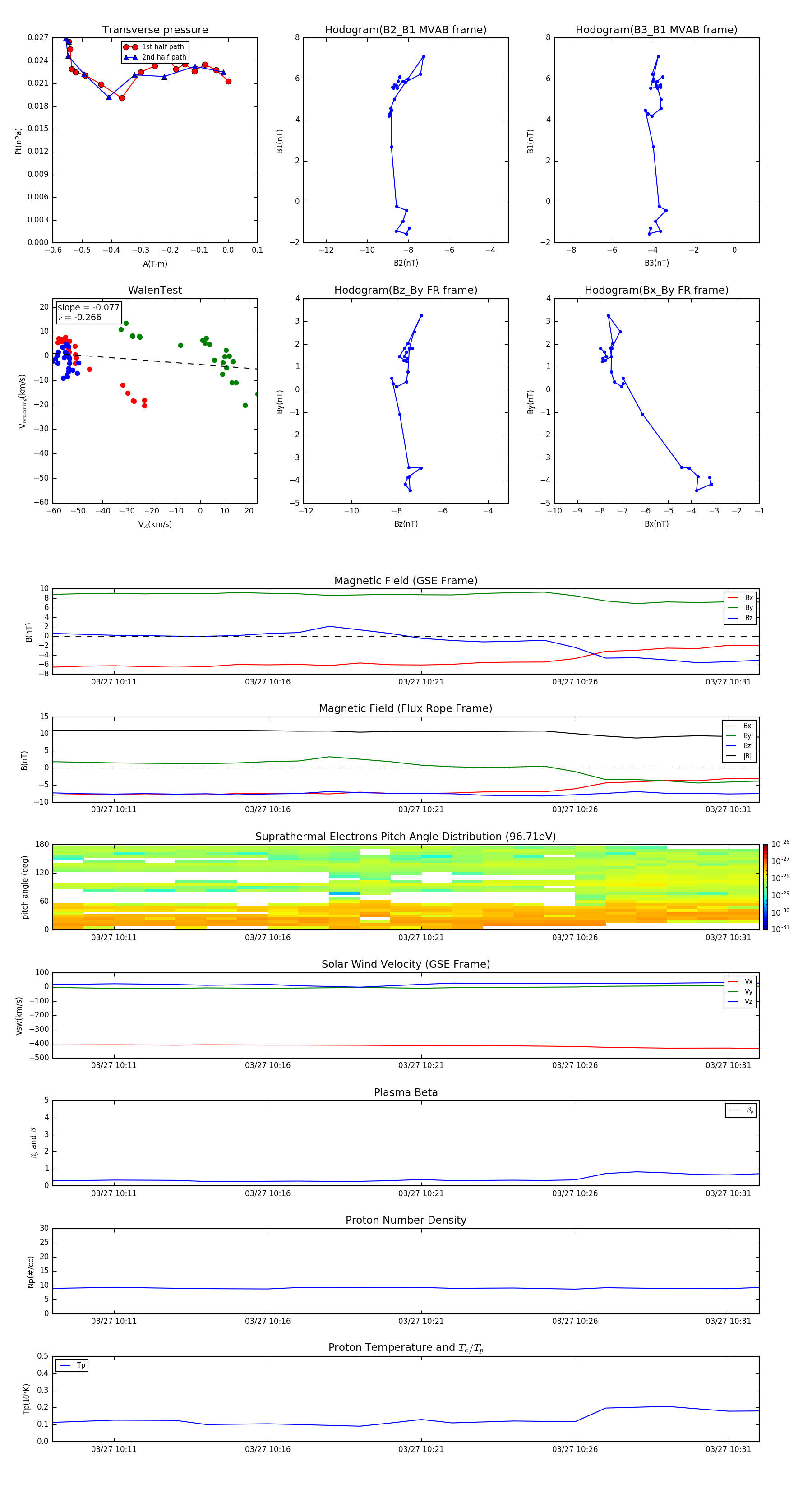Image resolution: width=812 pixels, height=1489 pixels.
Task: Click the βp legend entry in Plasma Beta
Action: (x=741, y=1110)
